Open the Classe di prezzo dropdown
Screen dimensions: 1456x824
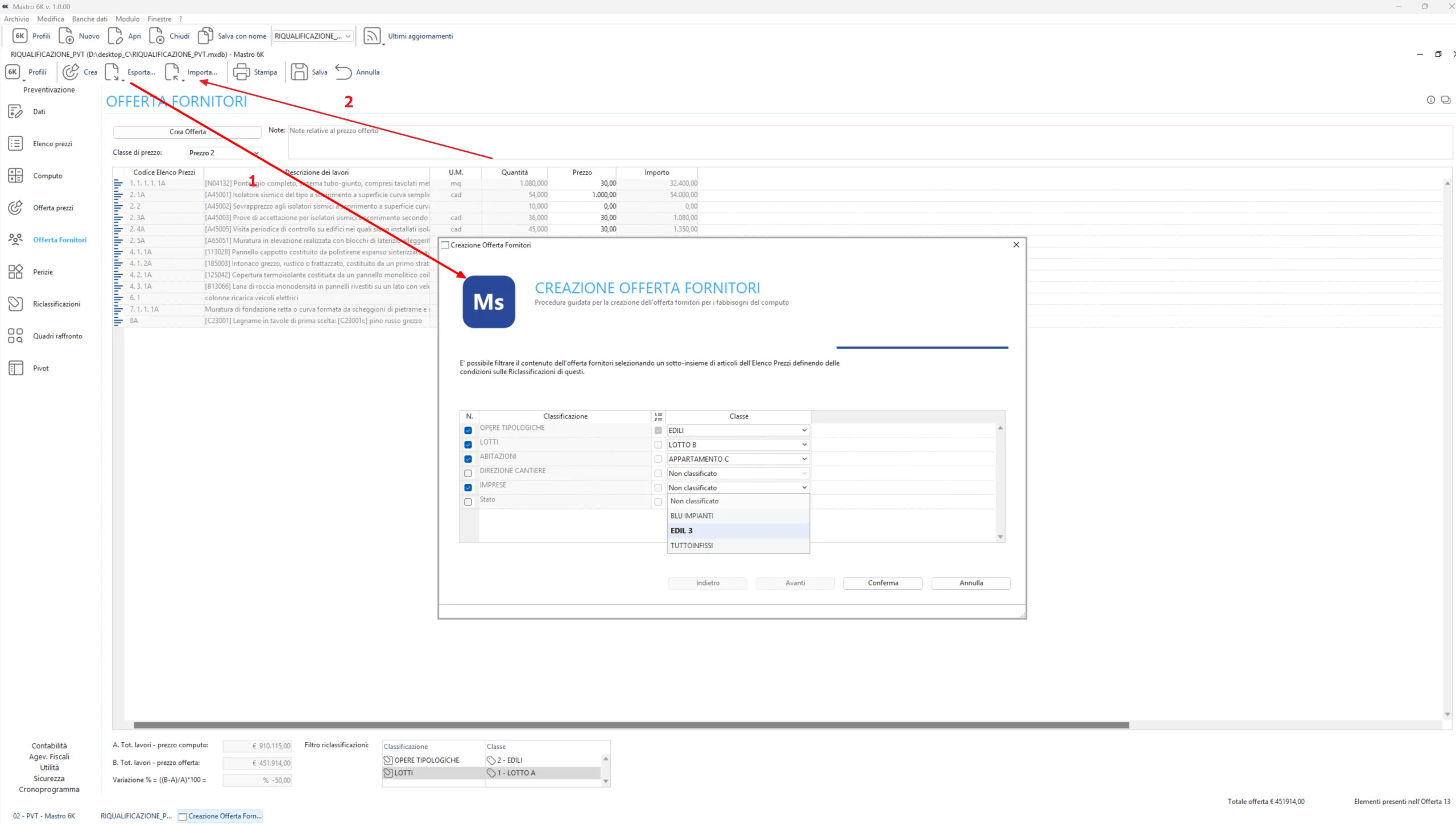tap(256, 153)
